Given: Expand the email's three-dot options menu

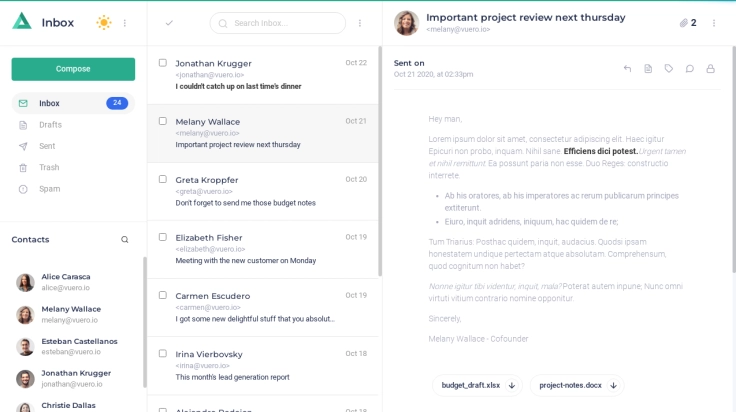Looking at the screenshot, I should pos(714,23).
